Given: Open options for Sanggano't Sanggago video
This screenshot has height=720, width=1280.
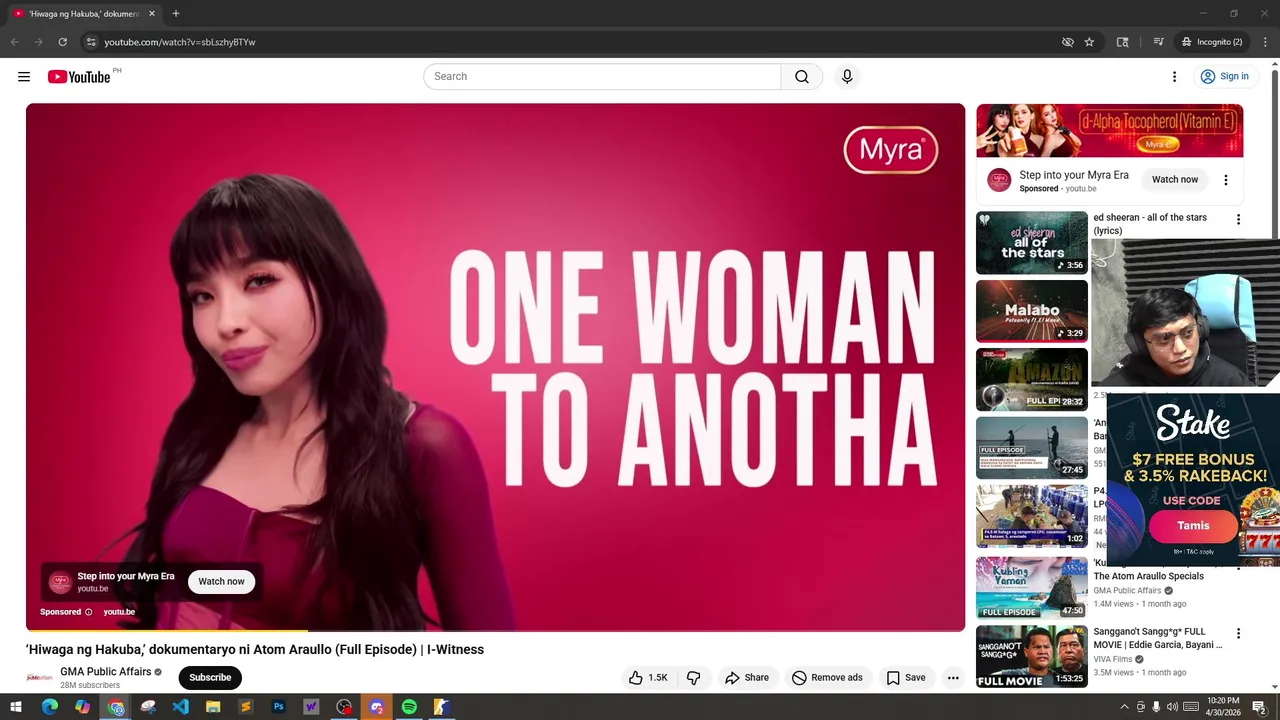Looking at the screenshot, I should click(x=1238, y=634).
